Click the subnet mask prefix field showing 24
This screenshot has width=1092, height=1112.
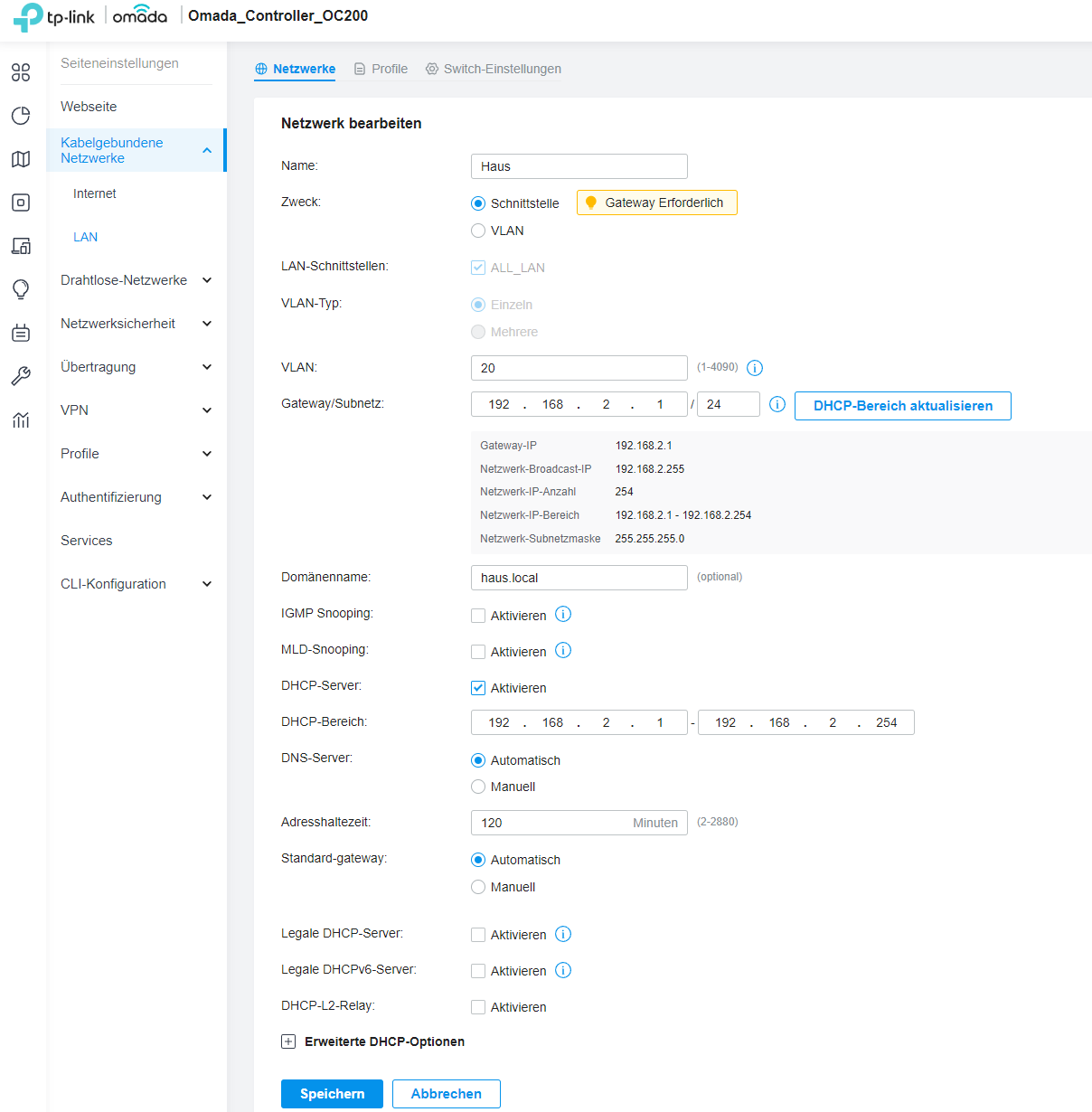[x=729, y=404]
